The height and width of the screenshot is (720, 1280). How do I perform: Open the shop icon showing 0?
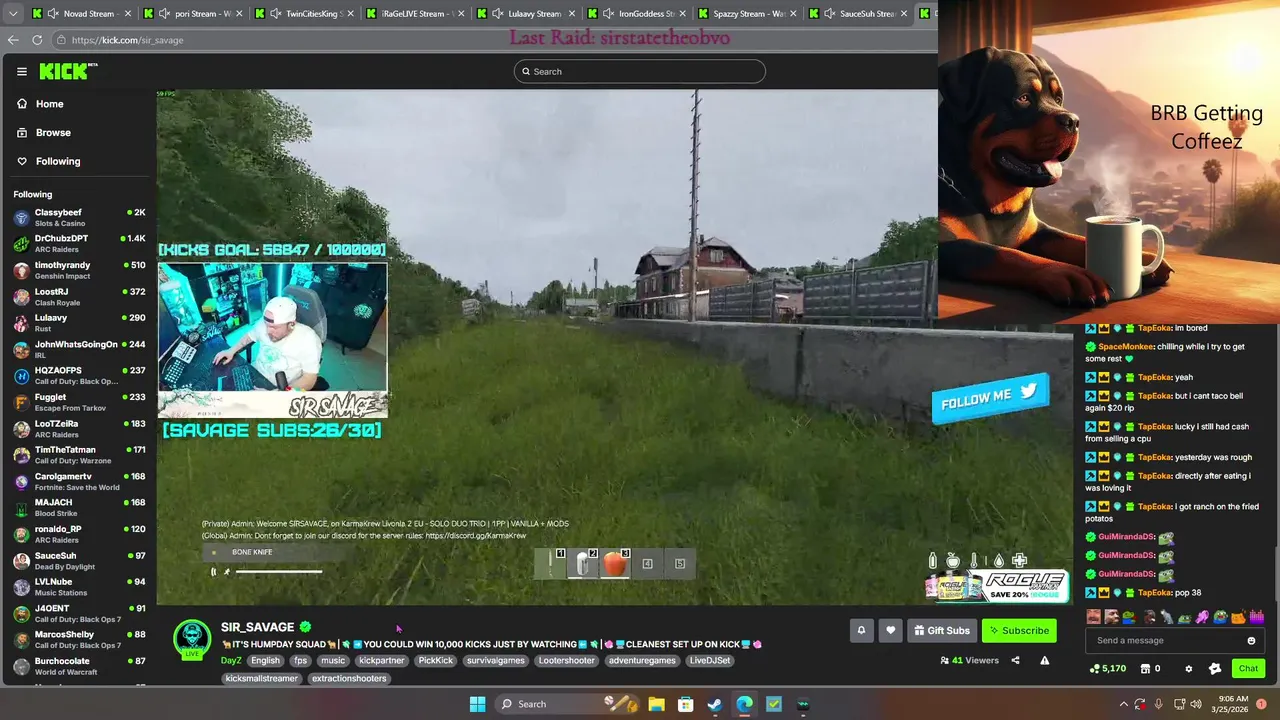pos(1150,669)
